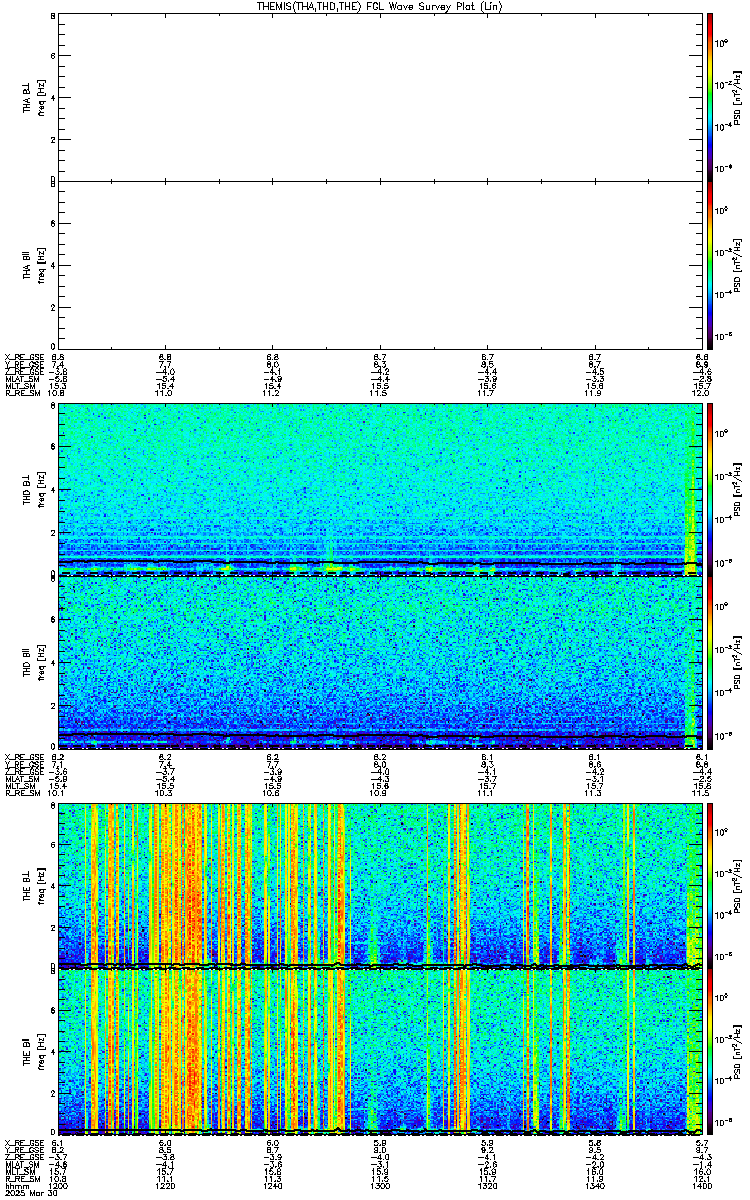
Task: Click the PSD color bar beside THD B⊥
Action: (710, 489)
